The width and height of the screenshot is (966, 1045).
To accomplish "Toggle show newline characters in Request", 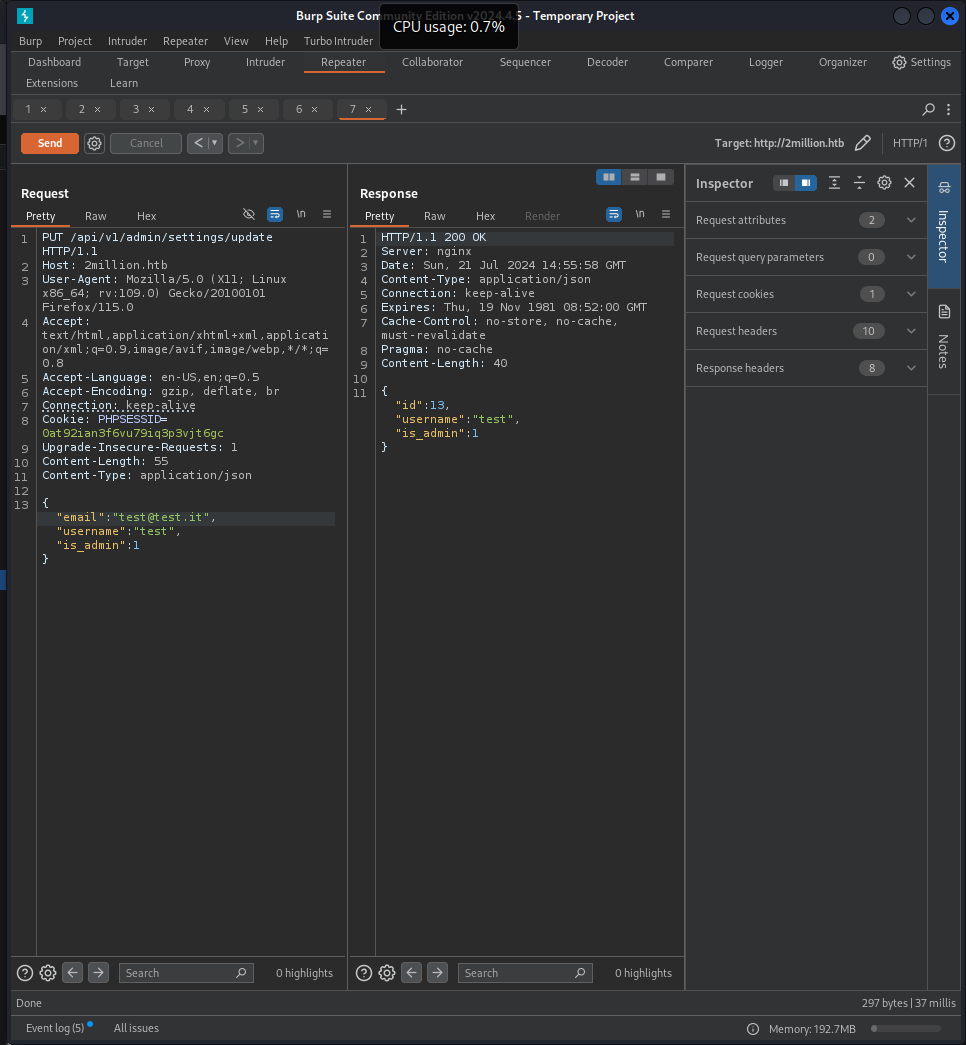I will coord(301,214).
